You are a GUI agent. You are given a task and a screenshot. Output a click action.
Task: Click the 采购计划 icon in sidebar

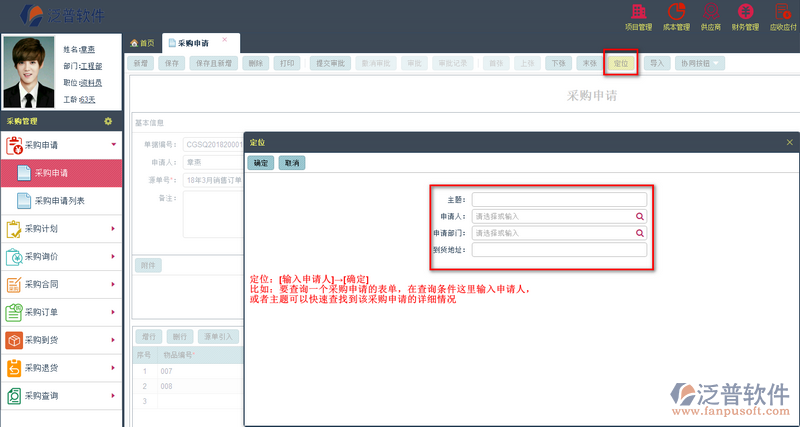14,229
